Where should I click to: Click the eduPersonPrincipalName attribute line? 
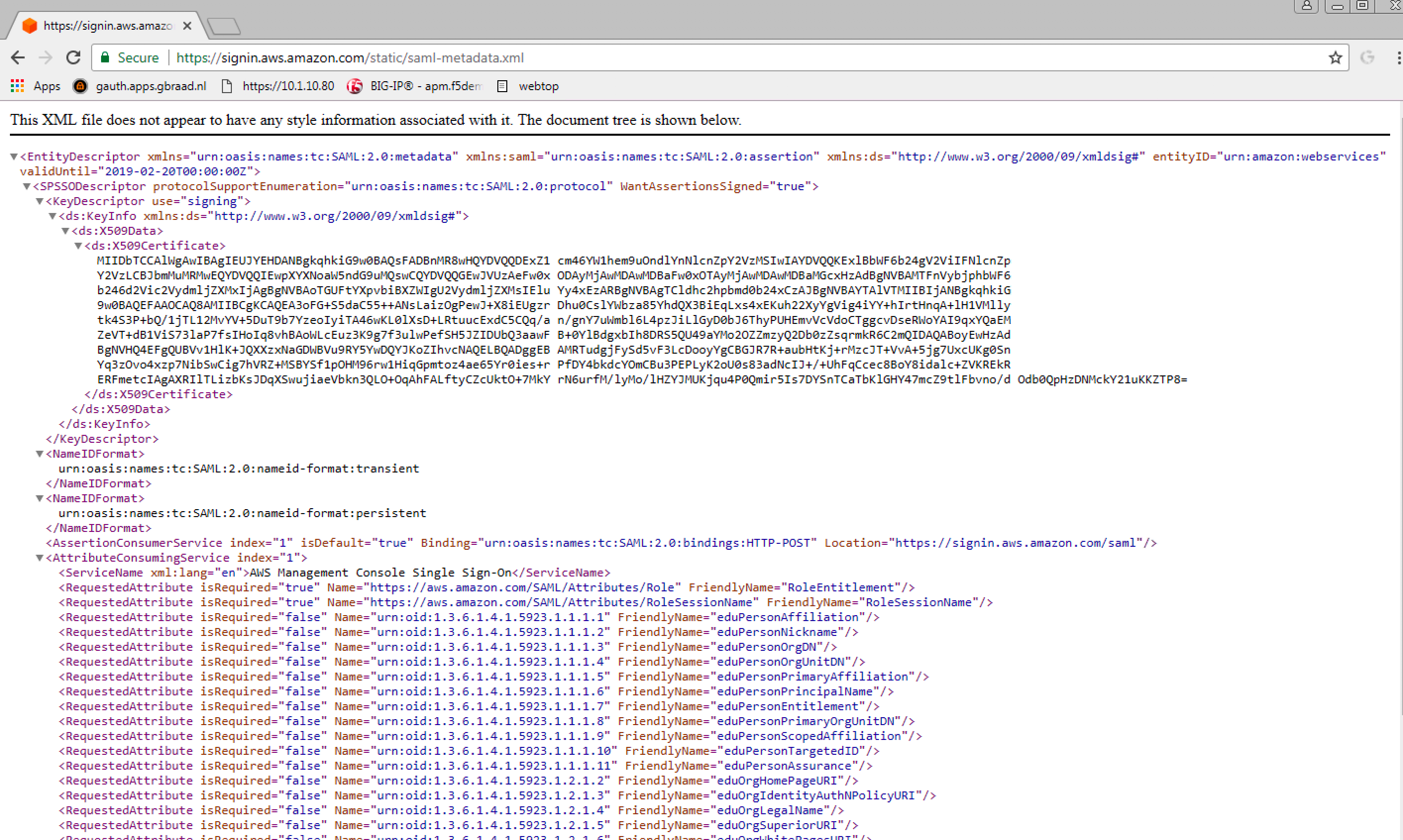[x=476, y=692]
